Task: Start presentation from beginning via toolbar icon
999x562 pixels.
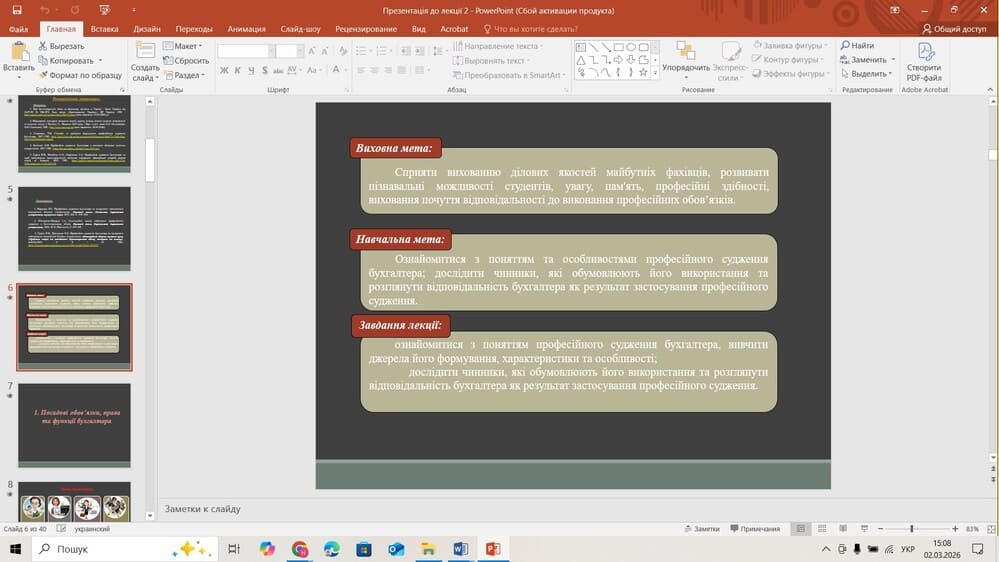Action: [102, 10]
